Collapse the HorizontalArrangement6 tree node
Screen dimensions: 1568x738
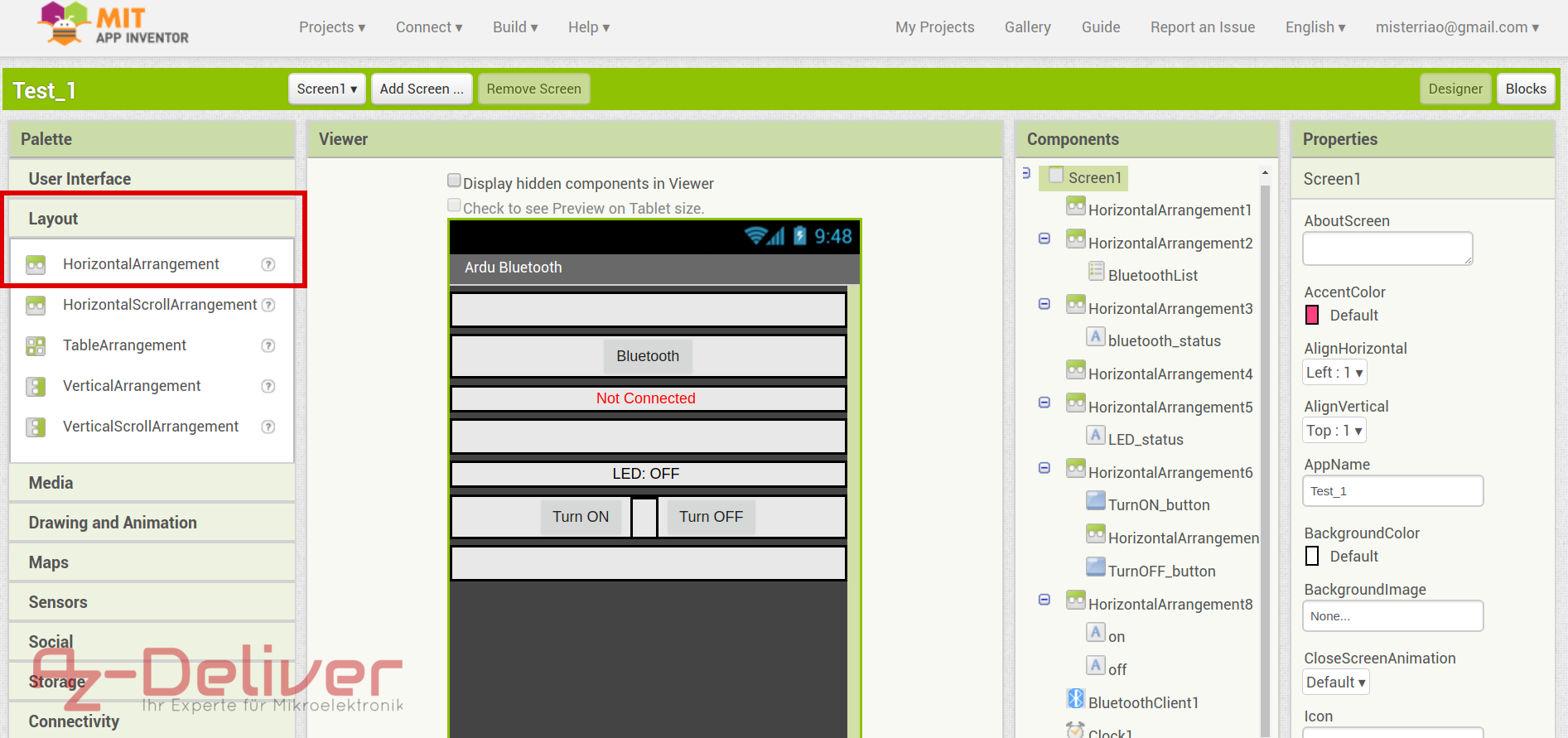(x=1045, y=468)
